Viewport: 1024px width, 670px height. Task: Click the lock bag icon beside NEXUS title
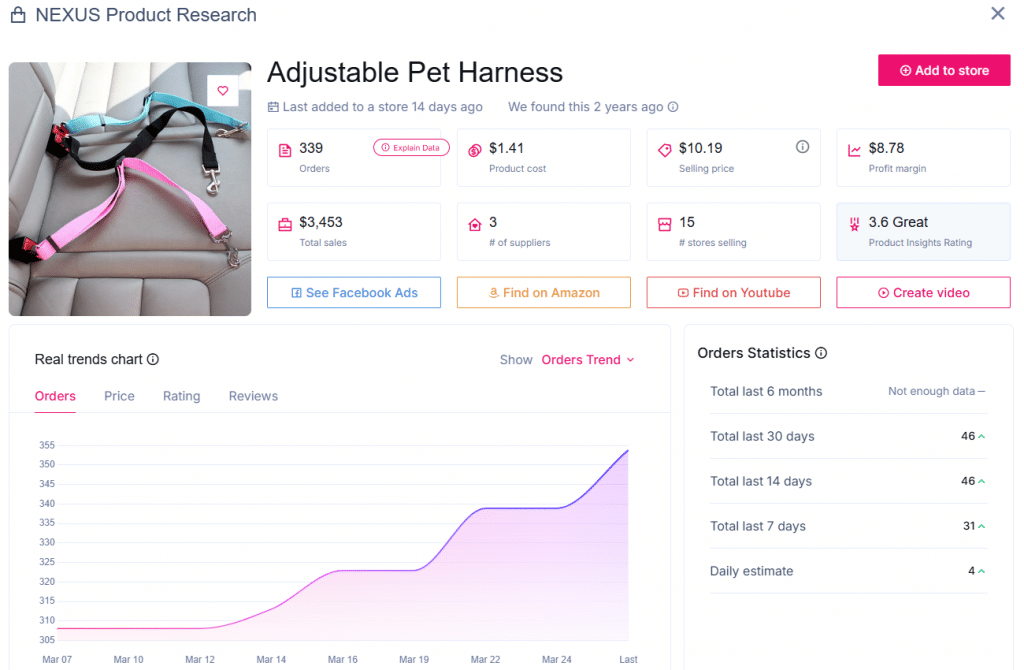pyautogui.click(x=18, y=15)
